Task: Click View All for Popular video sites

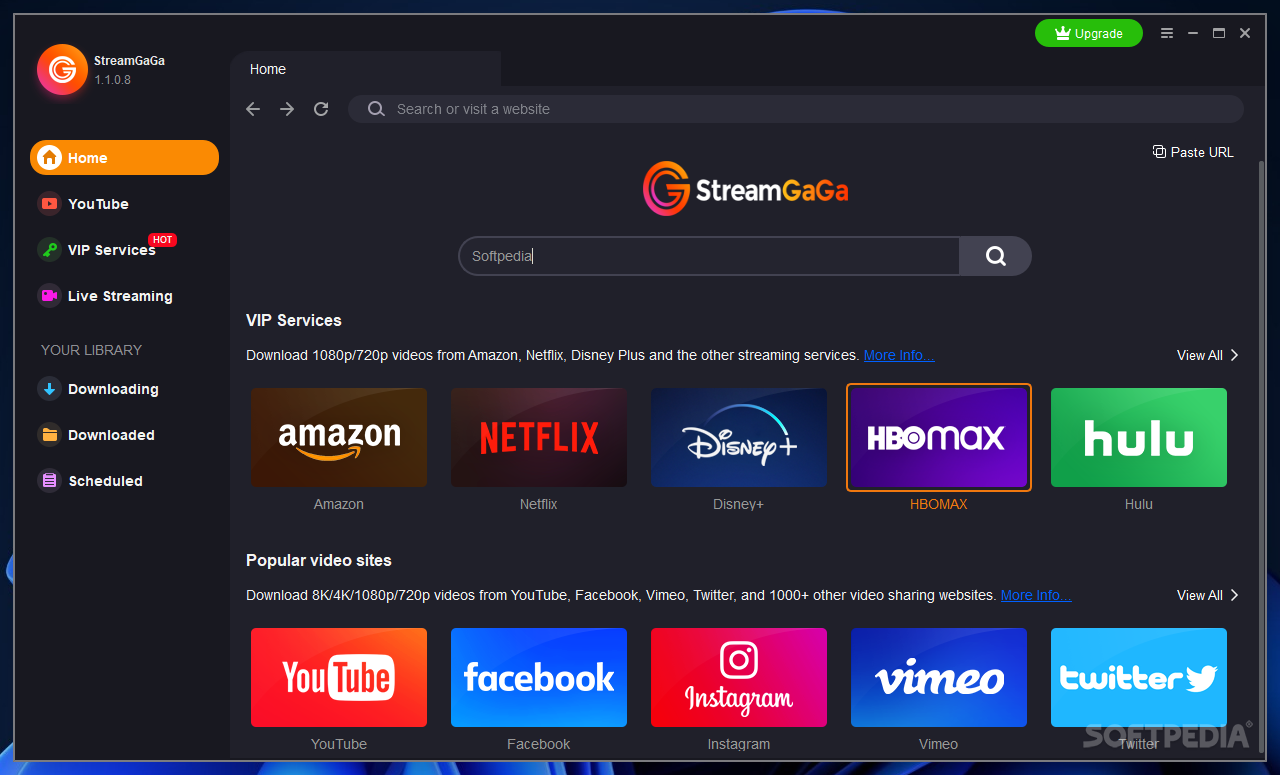Action: (1208, 595)
